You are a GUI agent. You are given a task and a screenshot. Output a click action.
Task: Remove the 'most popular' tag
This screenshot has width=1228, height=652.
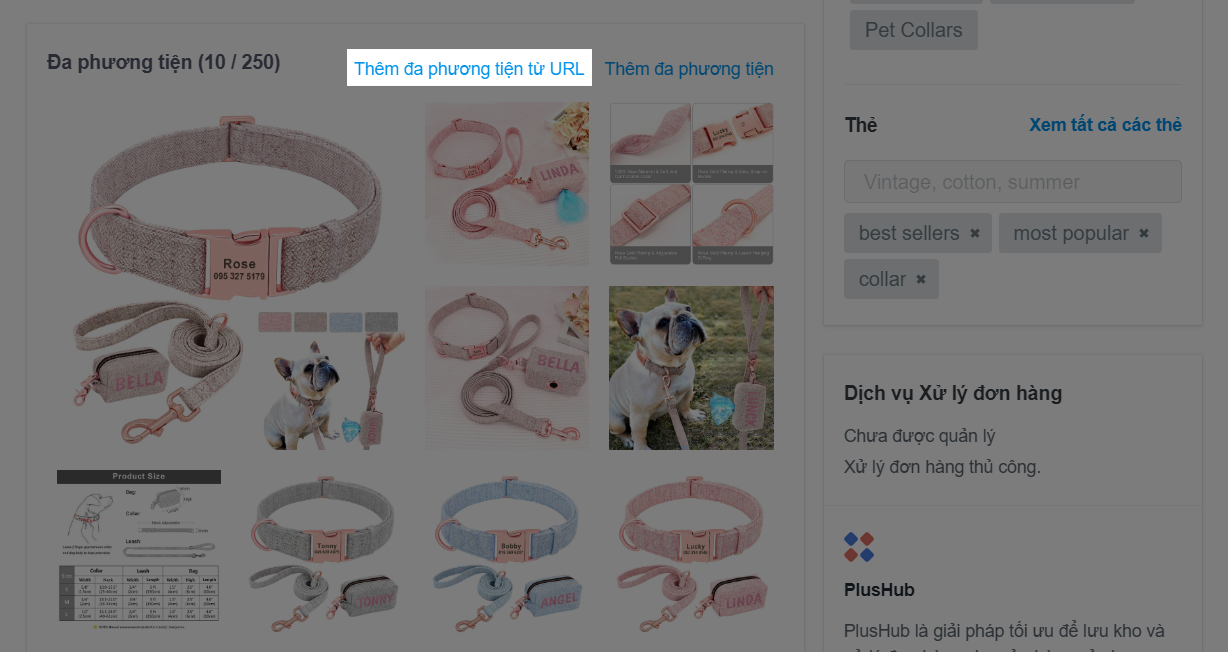1144,233
